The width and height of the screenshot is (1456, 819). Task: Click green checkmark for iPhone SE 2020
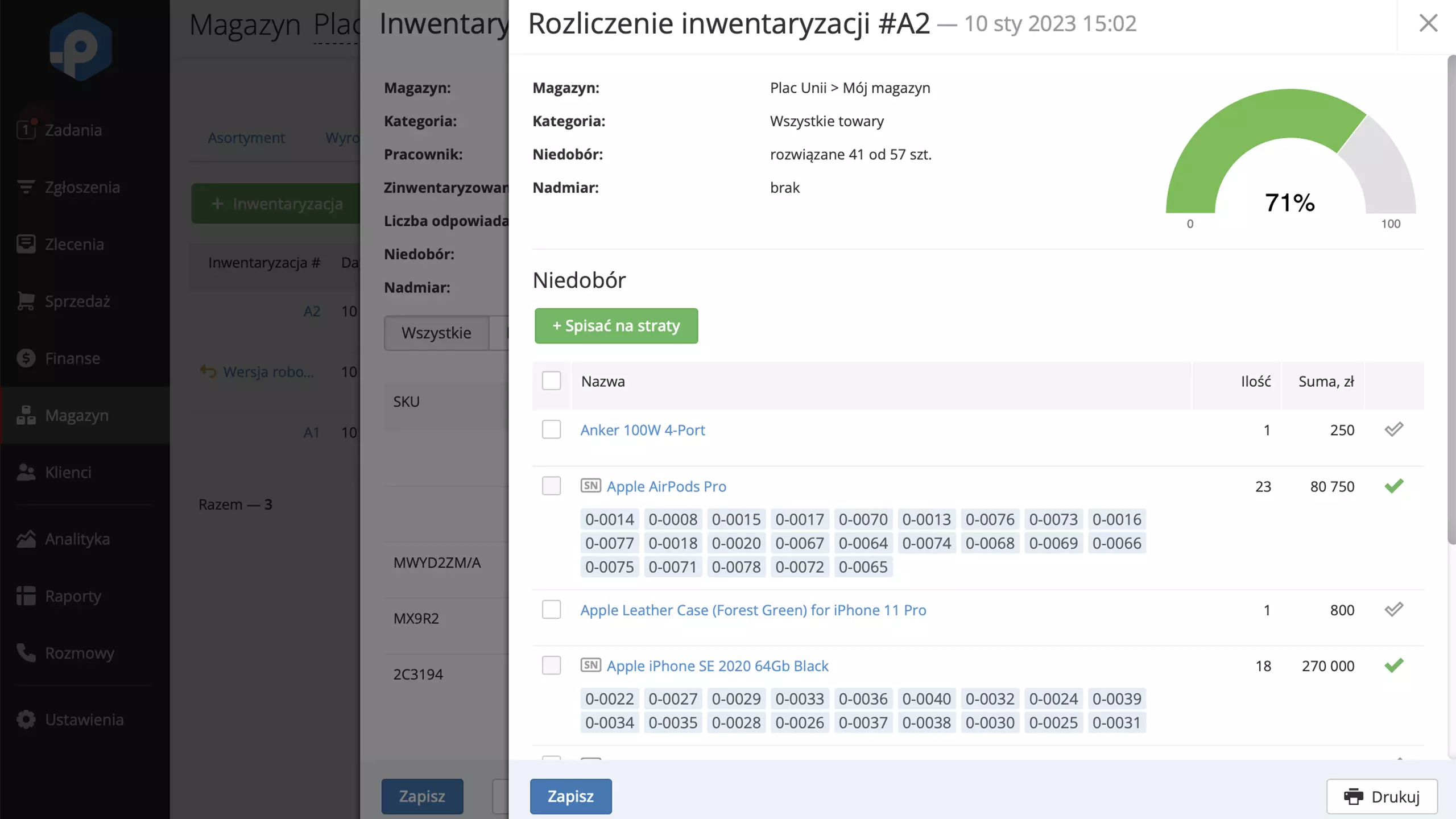click(x=1394, y=665)
